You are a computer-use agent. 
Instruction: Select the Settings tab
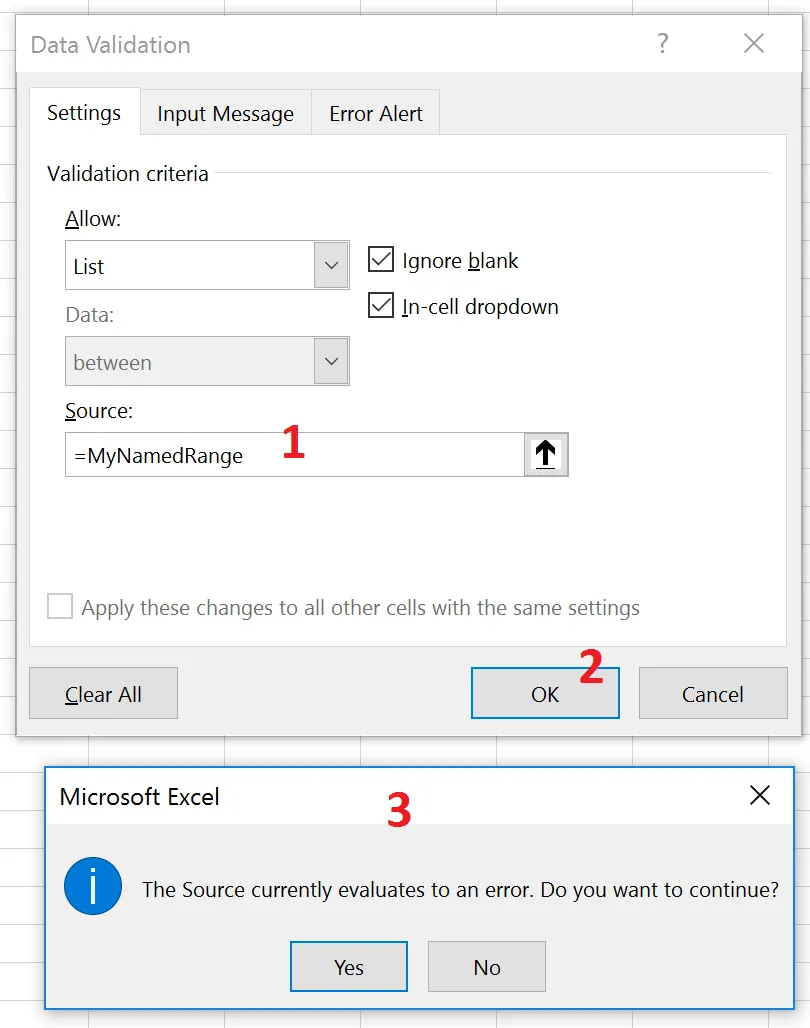click(84, 113)
